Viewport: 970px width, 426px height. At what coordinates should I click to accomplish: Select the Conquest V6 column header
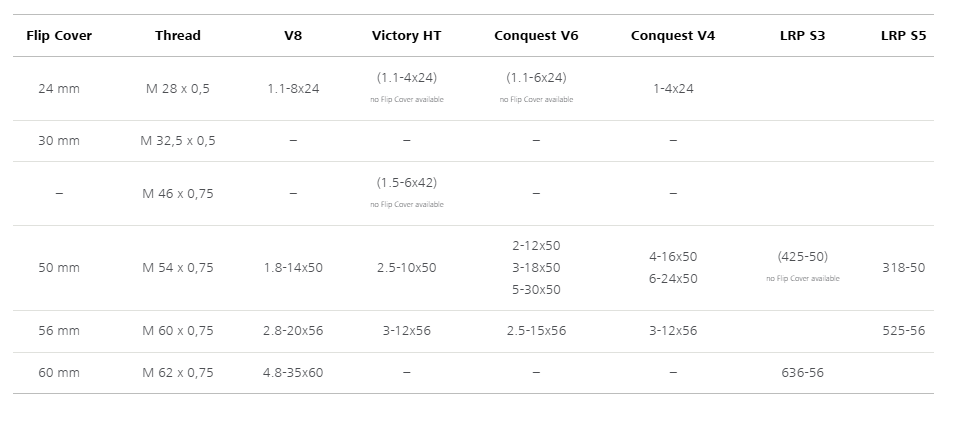[536, 36]
